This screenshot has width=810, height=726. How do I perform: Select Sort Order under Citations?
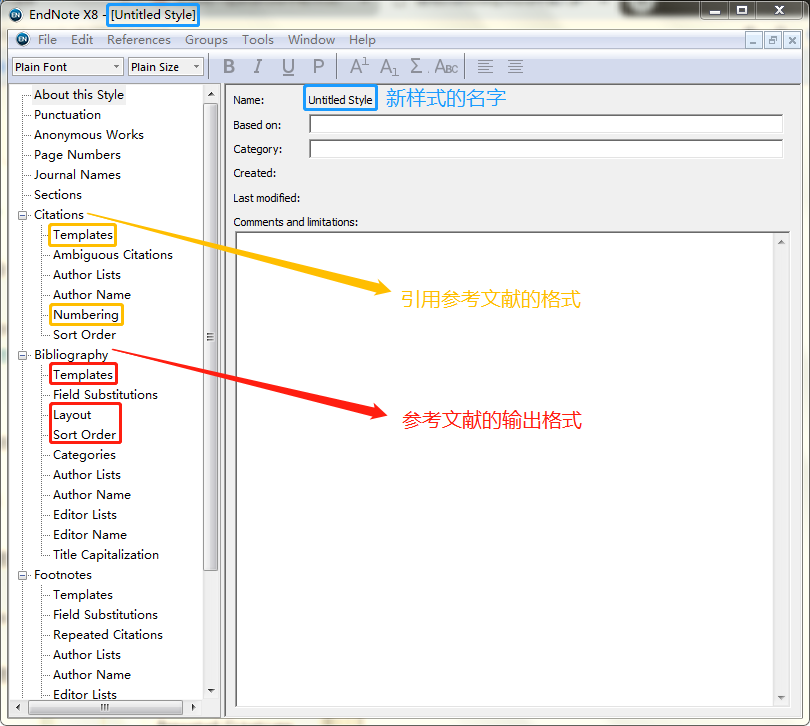(84, 335)
